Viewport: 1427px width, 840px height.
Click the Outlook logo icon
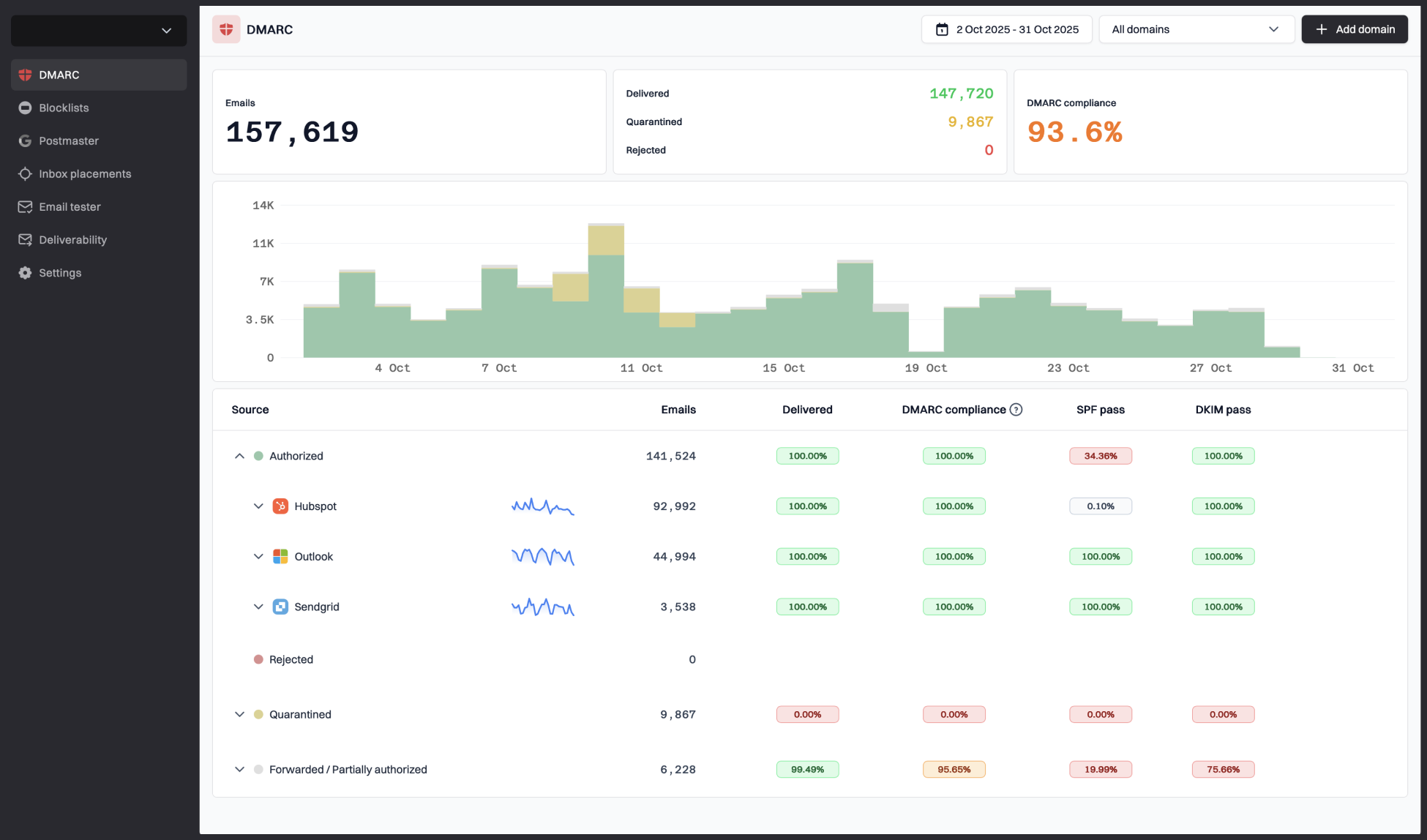[x=280, y=556]
